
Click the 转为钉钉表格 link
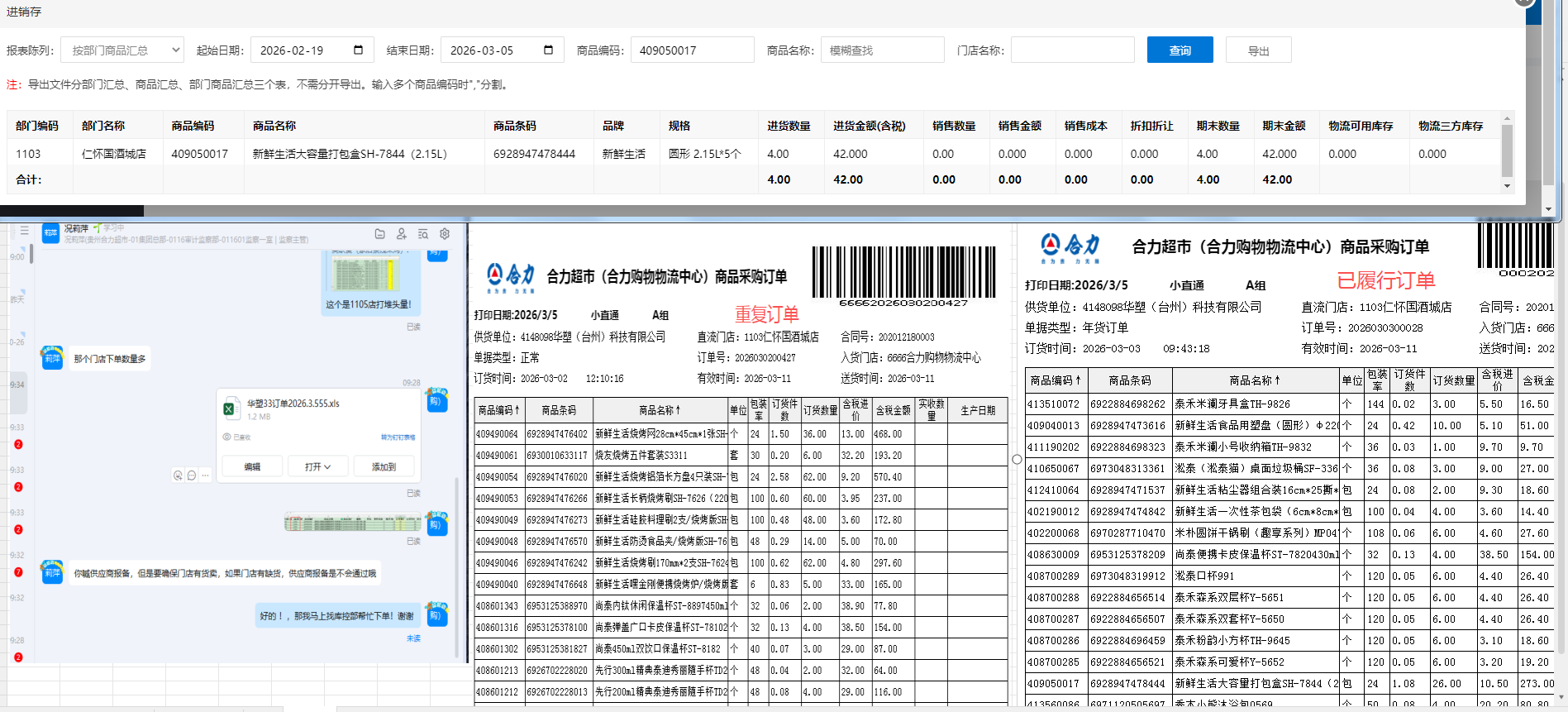click(398, 437)
